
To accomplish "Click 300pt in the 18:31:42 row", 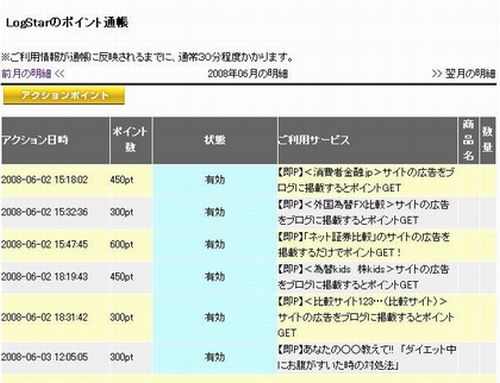I will [x=122, y=317].
